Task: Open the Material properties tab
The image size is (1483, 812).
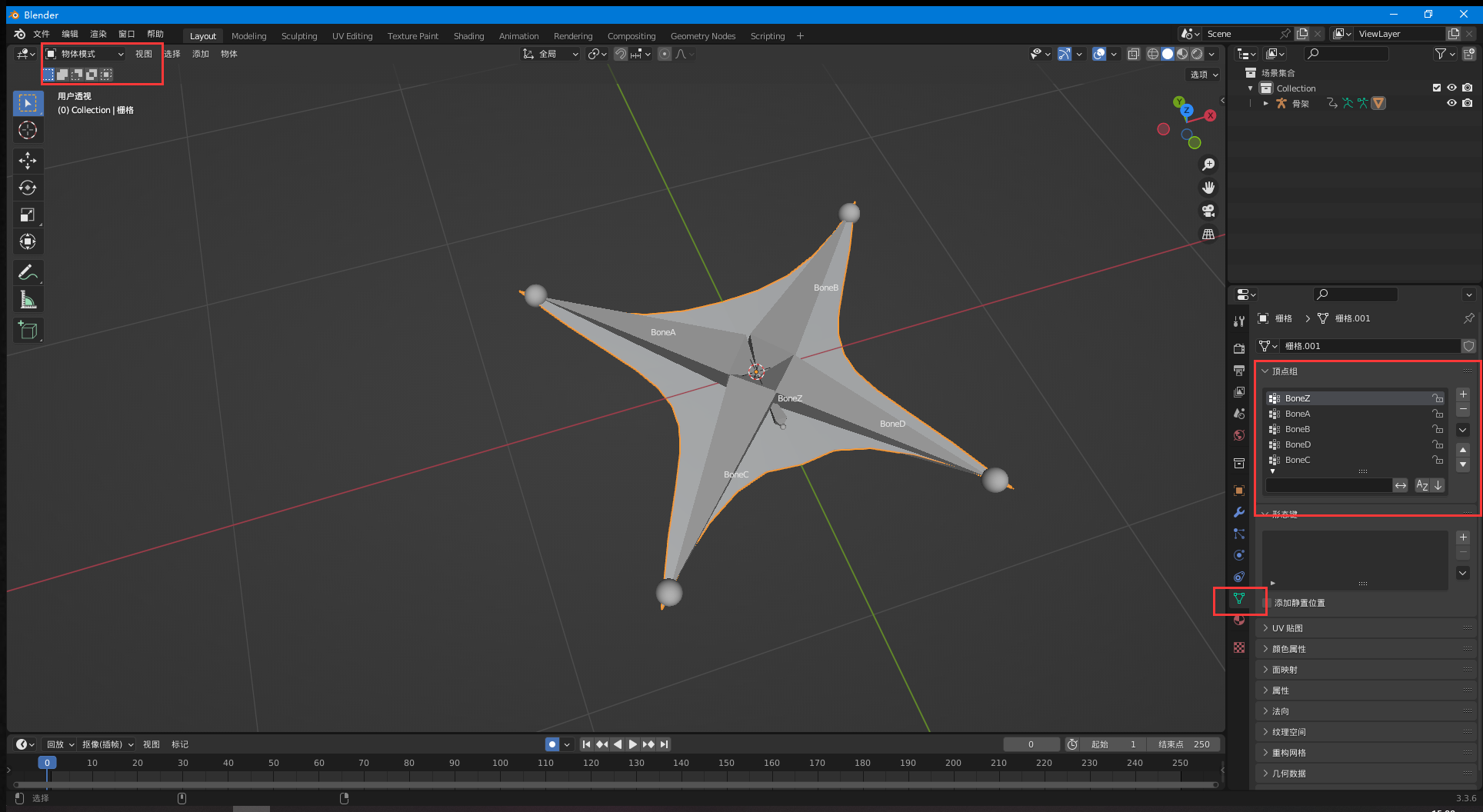Action: click(x=1238, y=620)
